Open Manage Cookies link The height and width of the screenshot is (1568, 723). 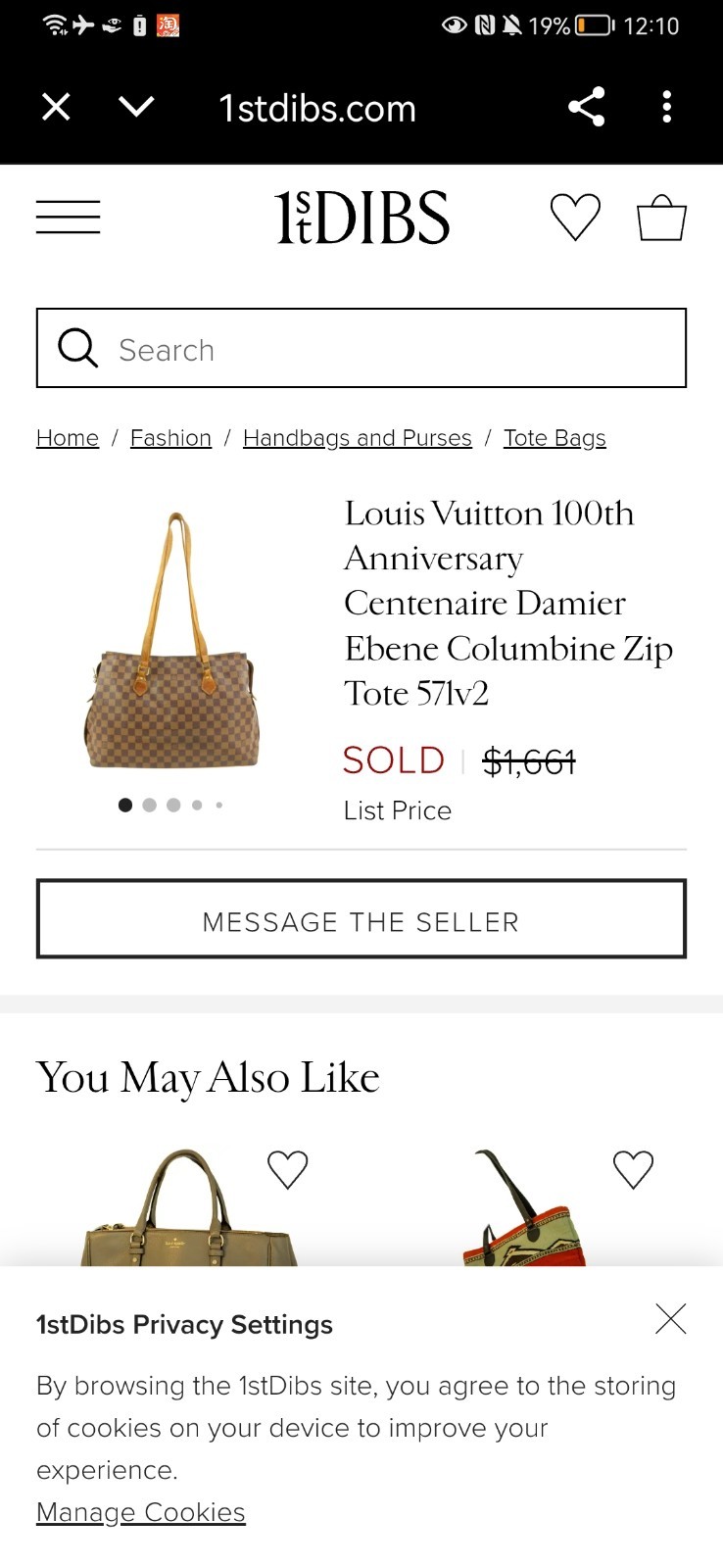[141, 1512]
